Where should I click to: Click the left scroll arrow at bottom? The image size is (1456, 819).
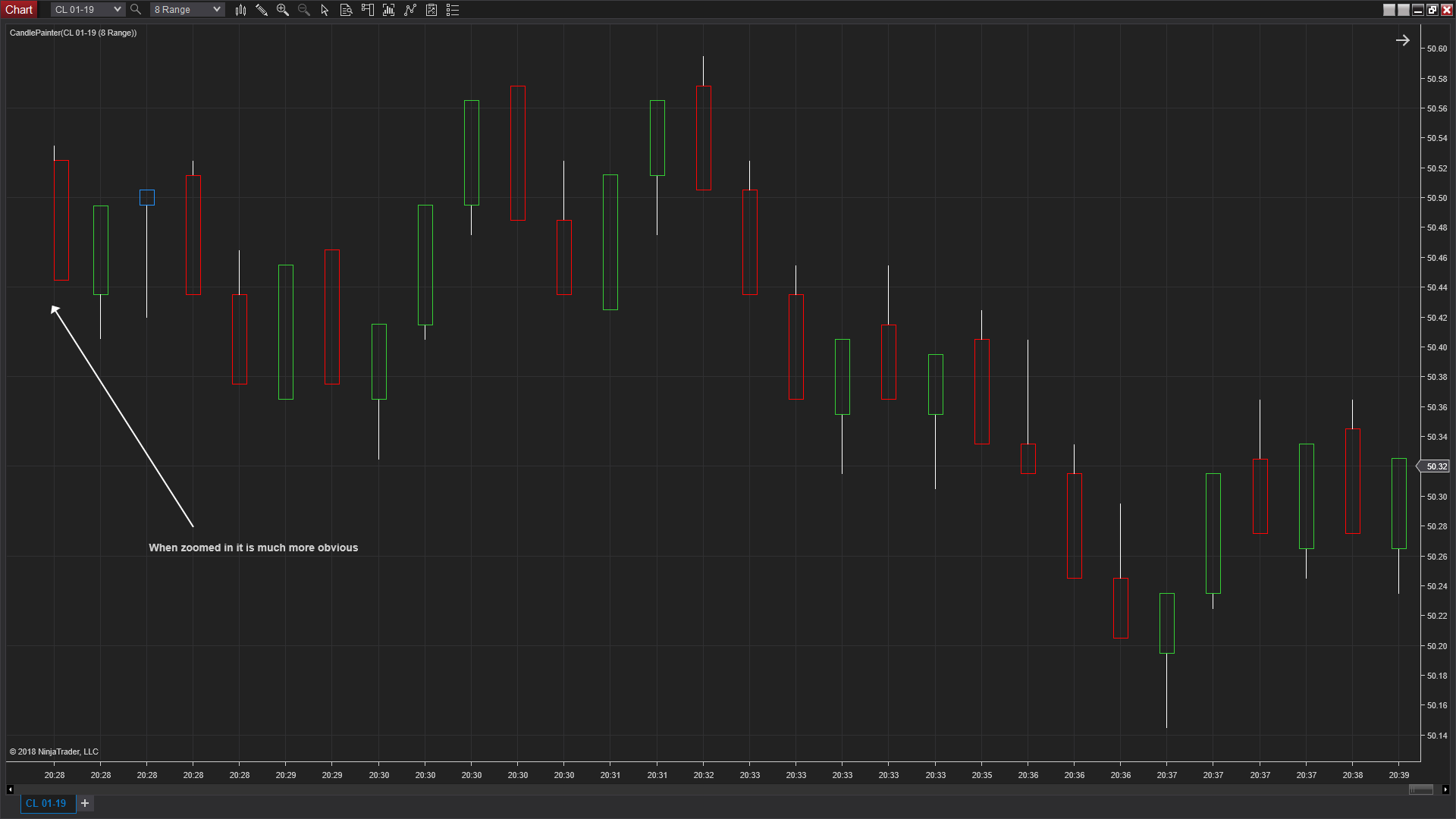click(10, 789)
